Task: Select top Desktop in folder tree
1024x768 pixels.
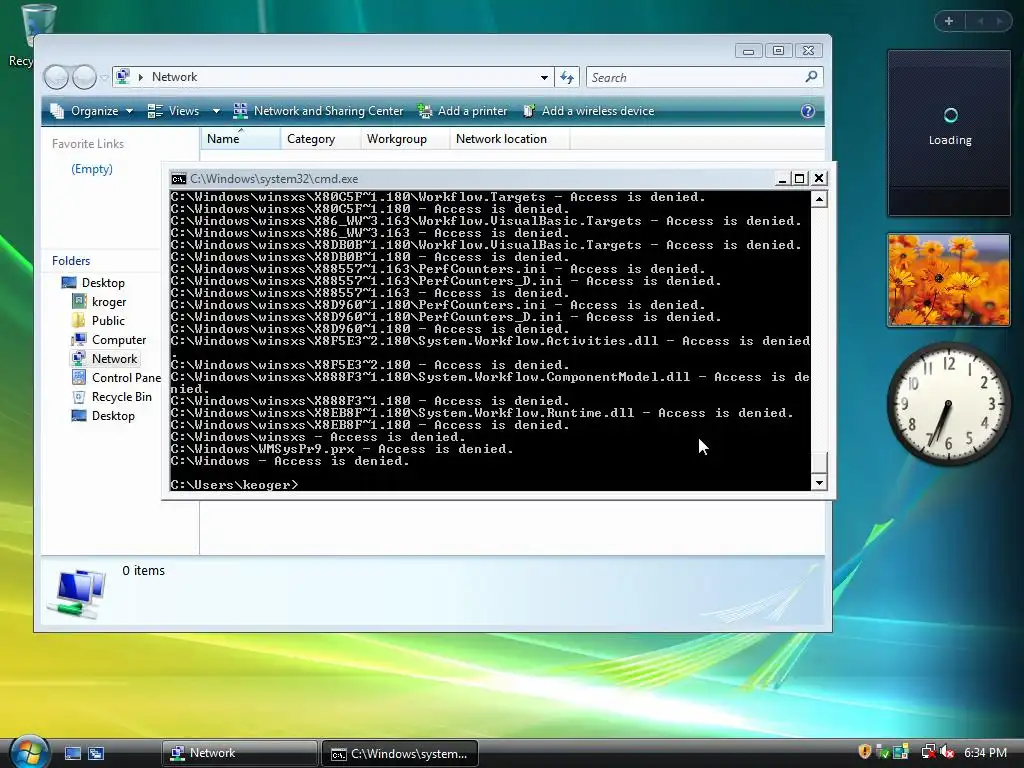Action: pos(93,283)
